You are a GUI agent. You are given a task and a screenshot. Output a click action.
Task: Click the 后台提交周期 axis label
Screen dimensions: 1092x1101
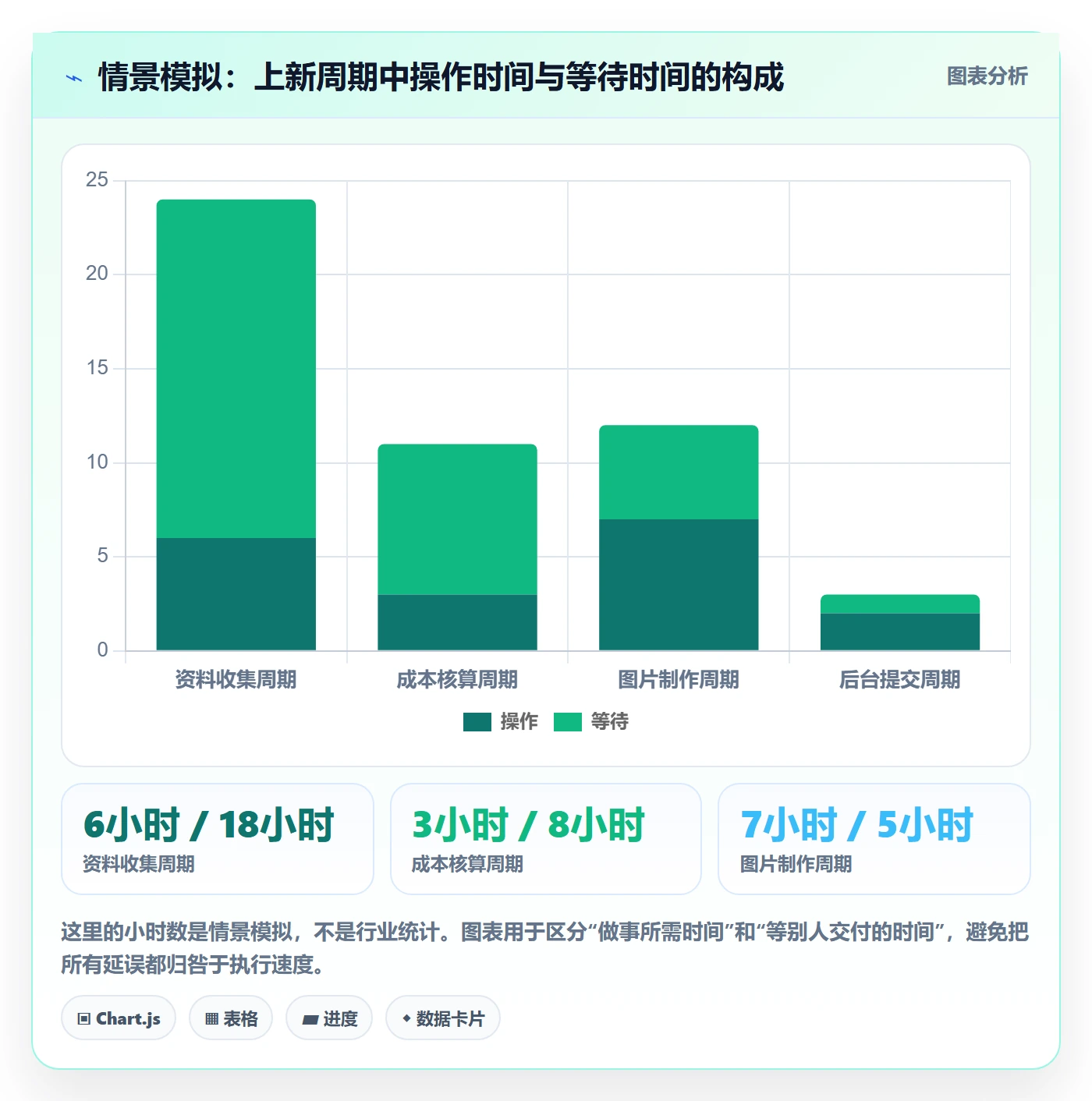coord(900,680)
